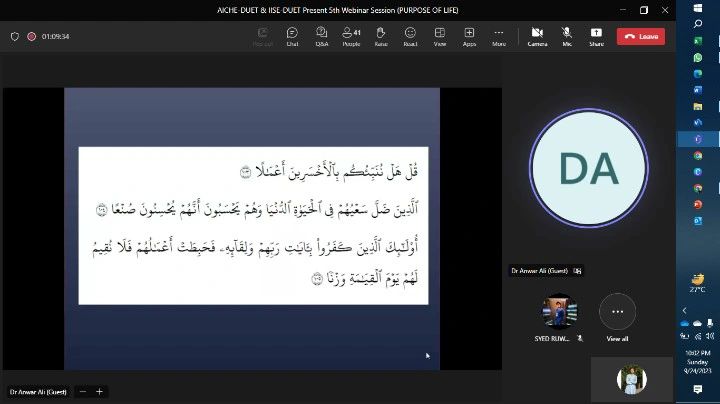The height and width of the screenshot is (404, 720).
Task: Zoom in shared content with plus button
Action: click(99, 392)
